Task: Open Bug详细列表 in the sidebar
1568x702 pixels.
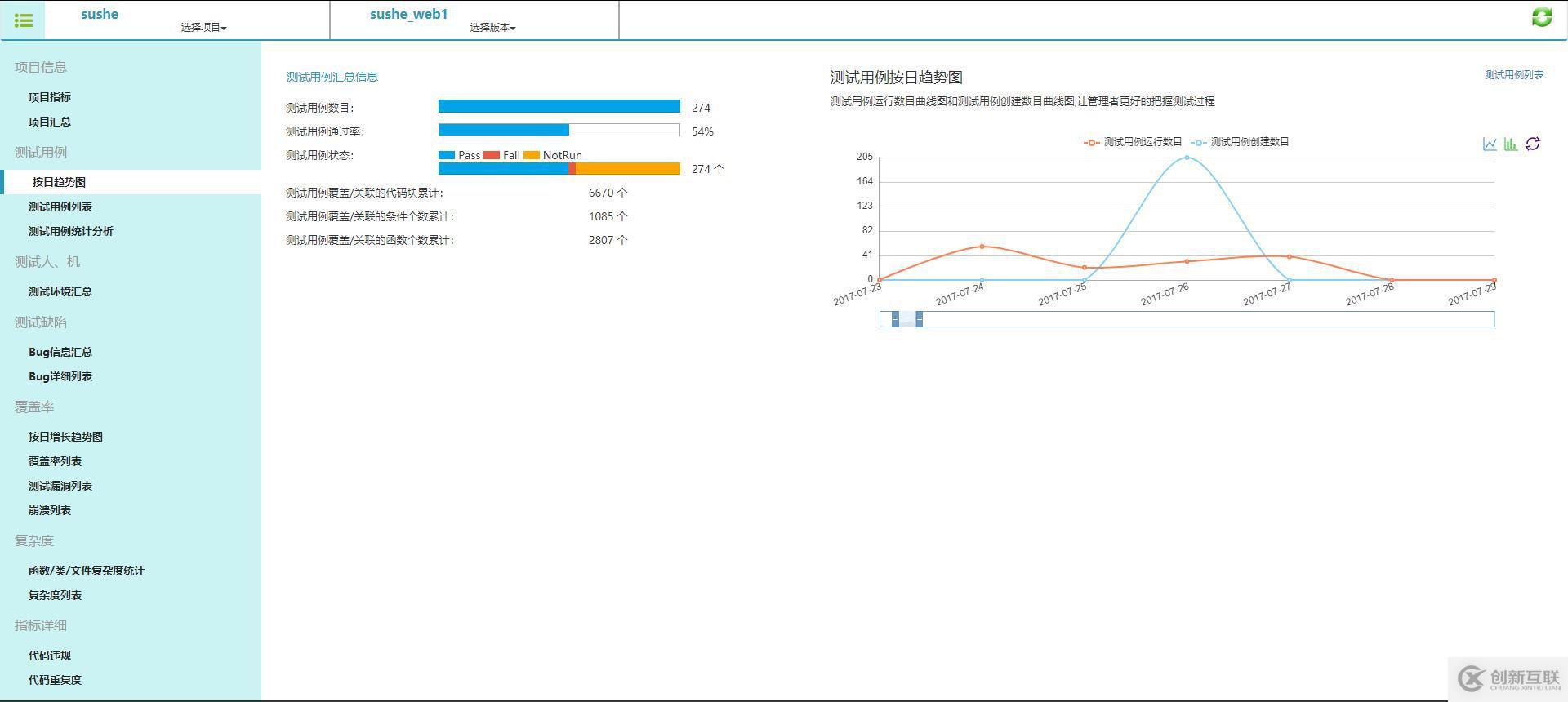Action: (x=60, y=376)
